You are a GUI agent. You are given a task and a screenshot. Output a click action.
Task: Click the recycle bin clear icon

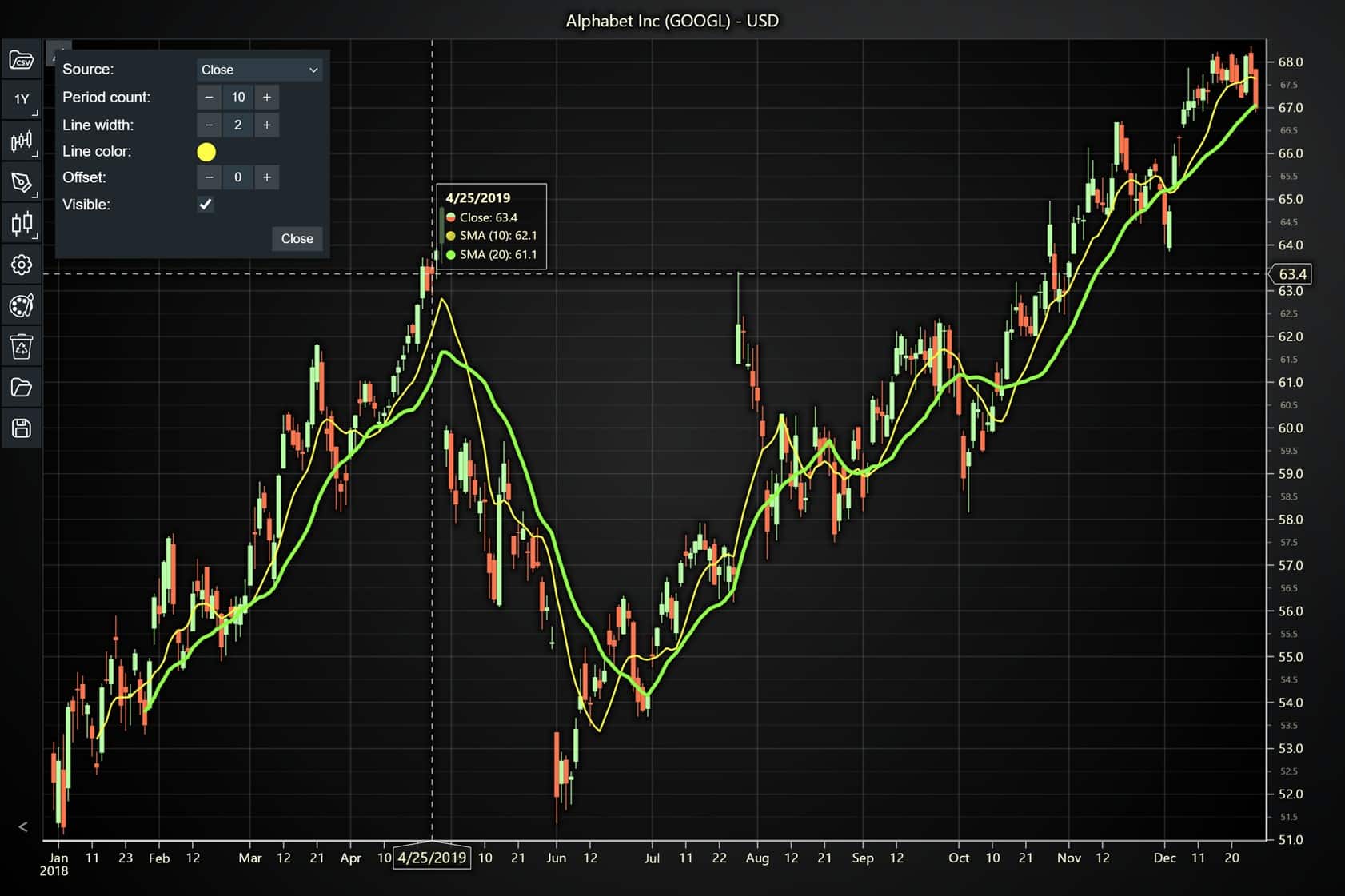click(x=22, y=347)
